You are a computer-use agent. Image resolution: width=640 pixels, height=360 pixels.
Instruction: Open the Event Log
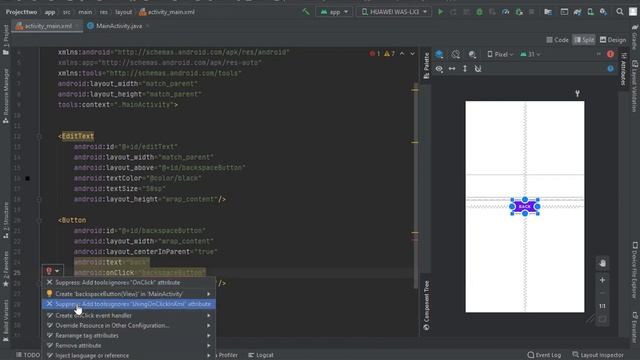click(x=544, y=355)
